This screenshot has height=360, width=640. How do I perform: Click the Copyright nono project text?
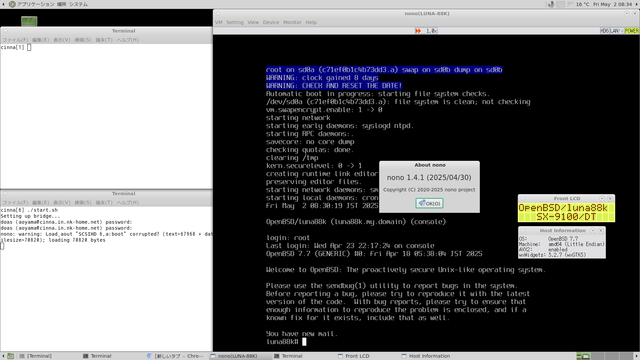[x=429, y=190]
